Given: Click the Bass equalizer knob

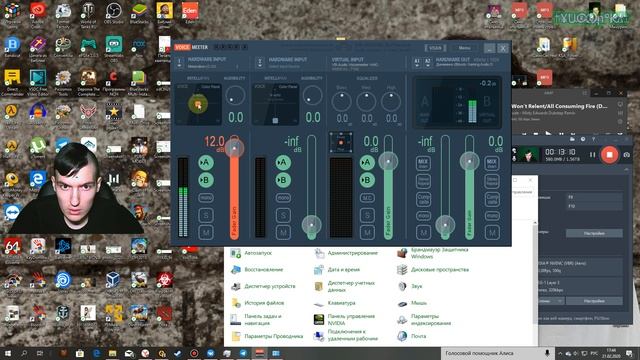Looking at the screenshot, I should click(342, 101).
